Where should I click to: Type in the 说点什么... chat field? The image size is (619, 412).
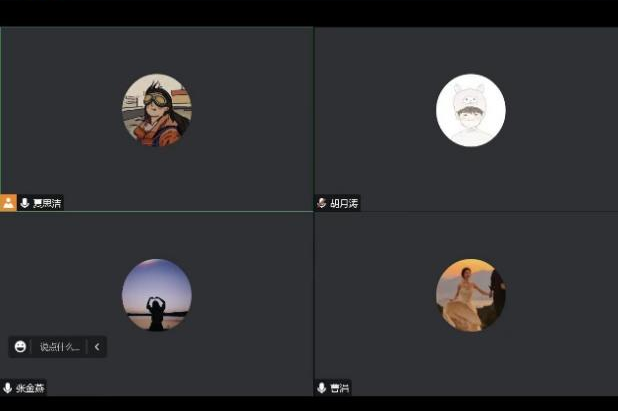(x=59, y=347)
